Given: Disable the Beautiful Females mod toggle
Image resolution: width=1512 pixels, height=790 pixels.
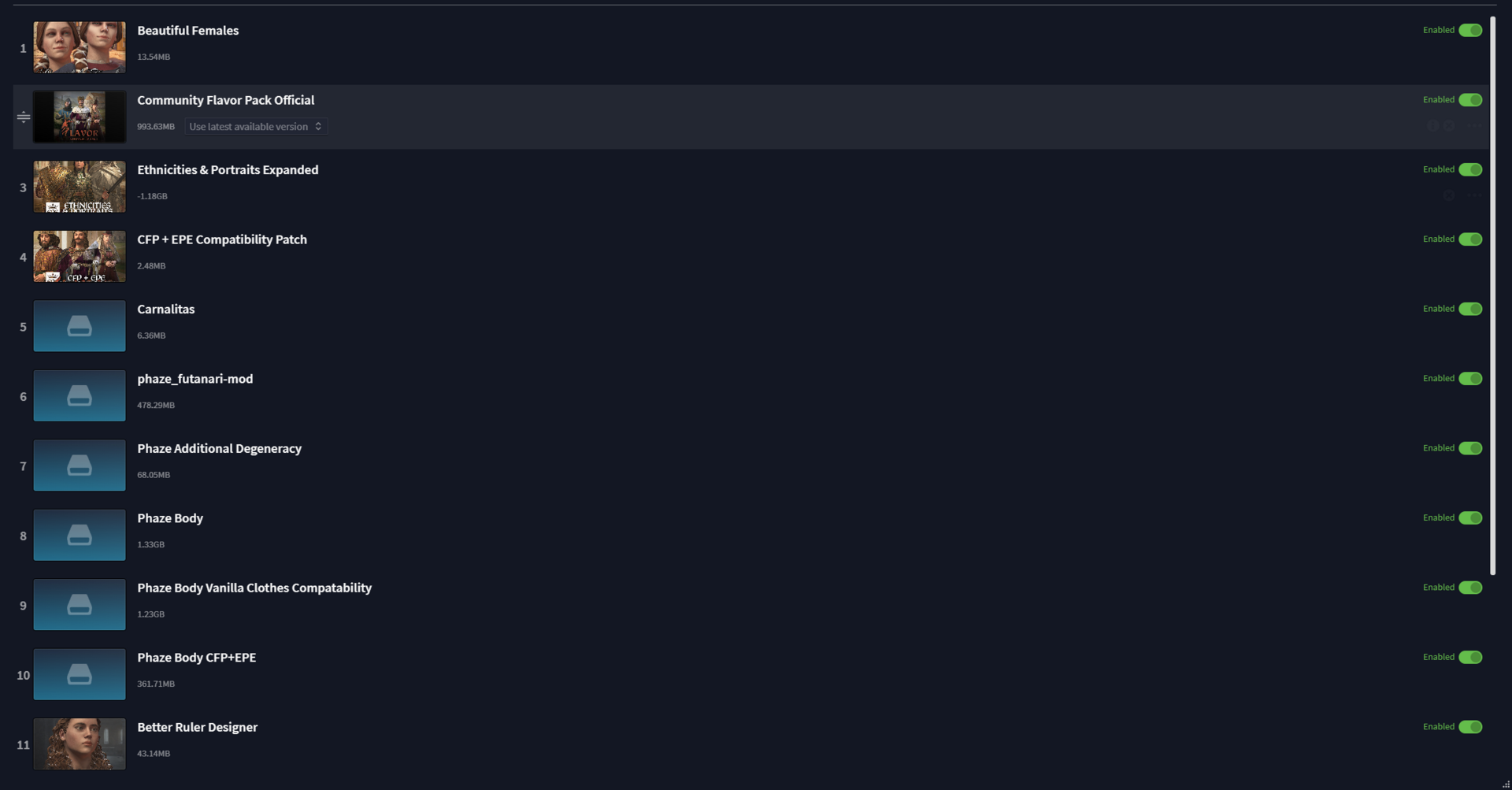Looking at the screenshot, I should click(1470, 30).
